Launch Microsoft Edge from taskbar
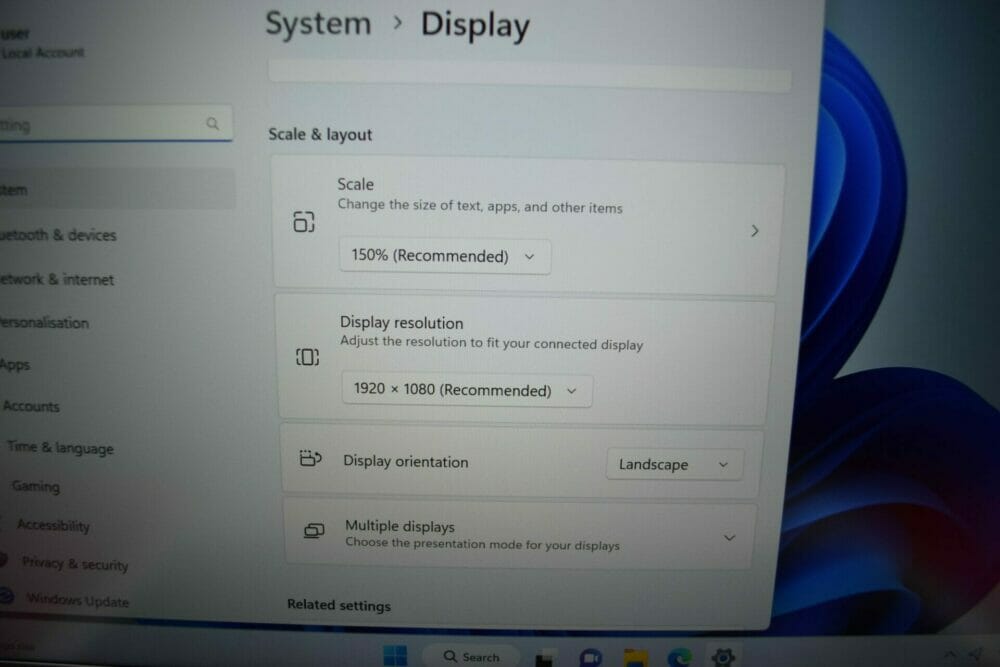 (x=679, y=657)
